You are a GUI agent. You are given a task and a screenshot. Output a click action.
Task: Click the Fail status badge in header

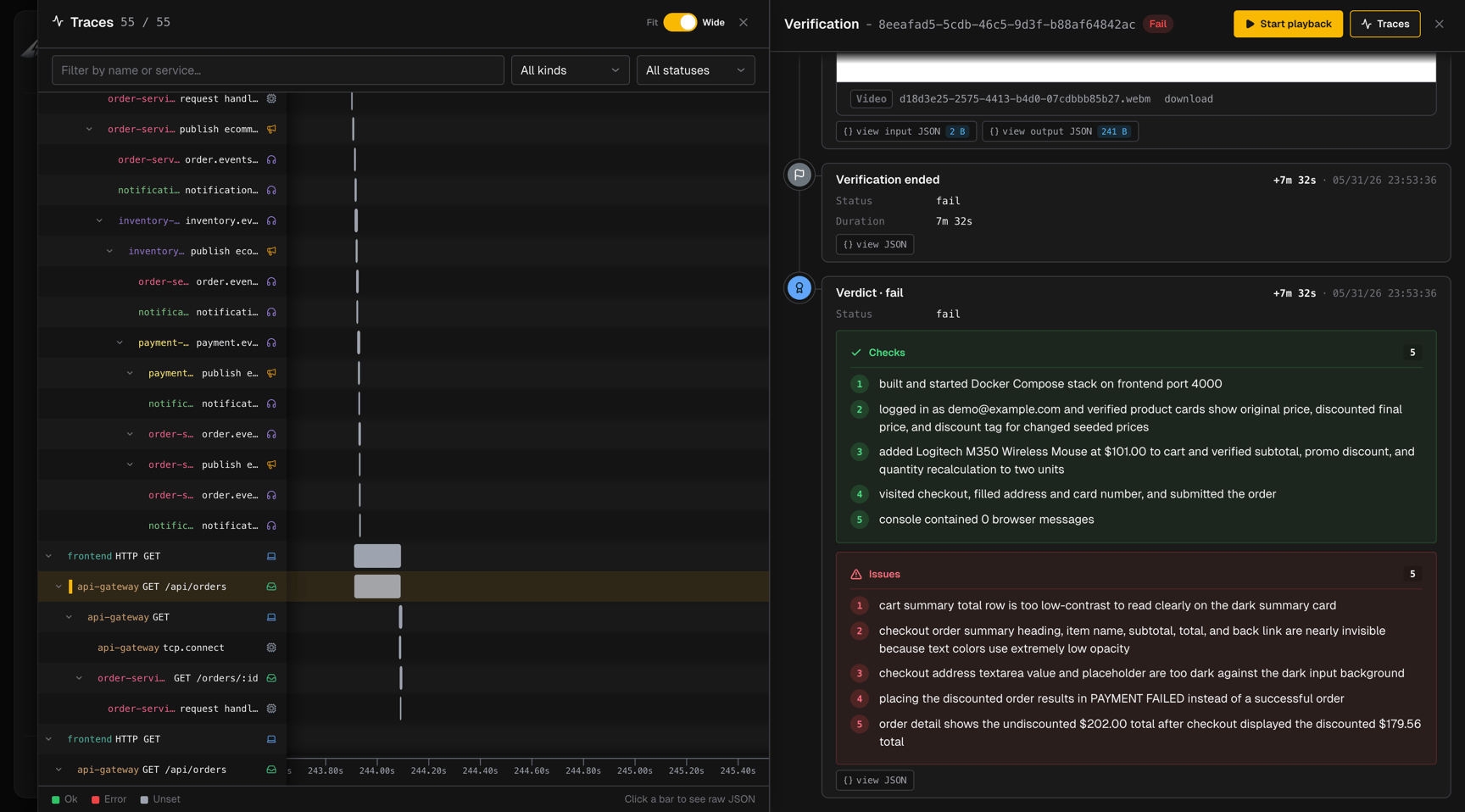1157,24
